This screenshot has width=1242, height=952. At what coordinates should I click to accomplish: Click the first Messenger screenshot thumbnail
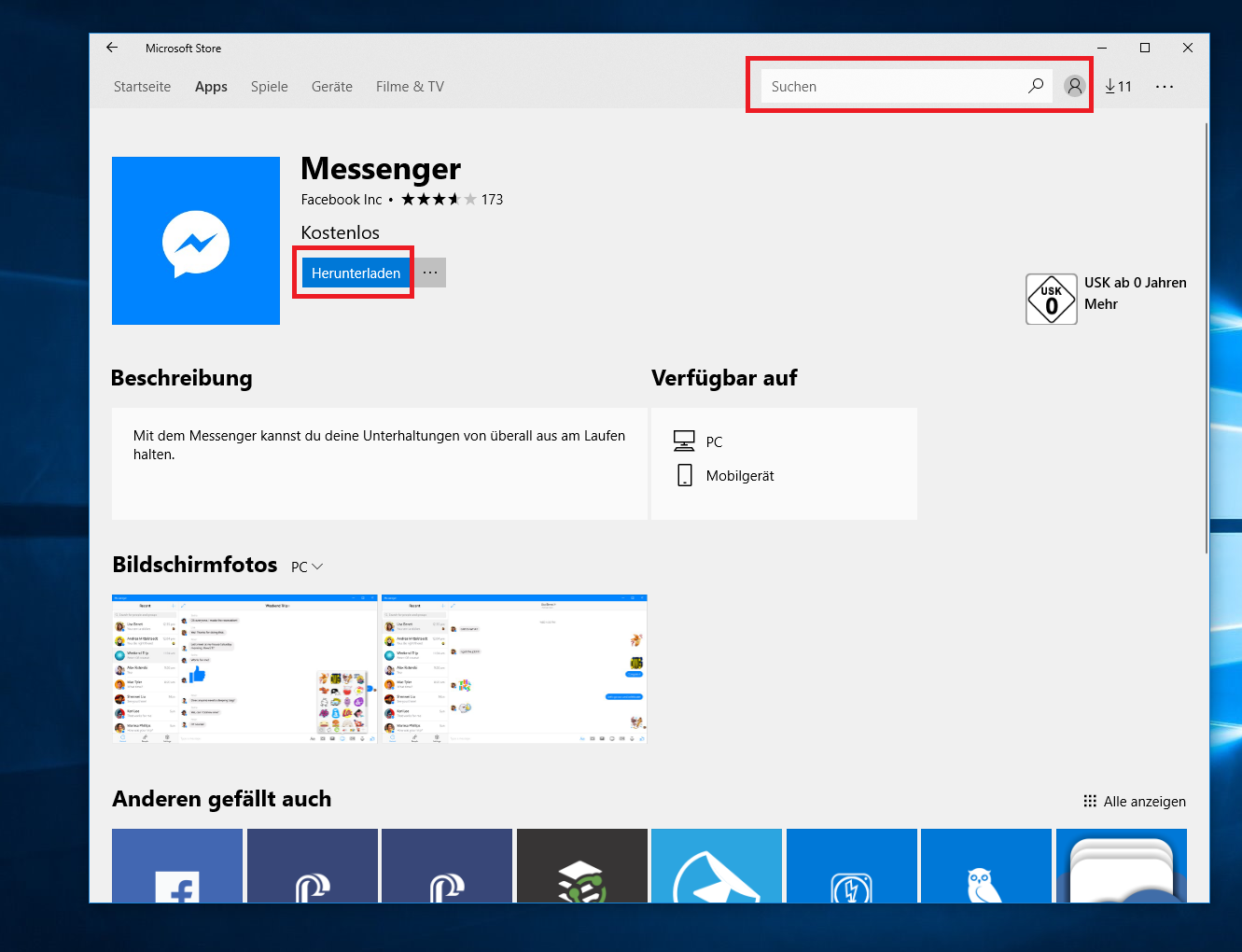[244, 668]
